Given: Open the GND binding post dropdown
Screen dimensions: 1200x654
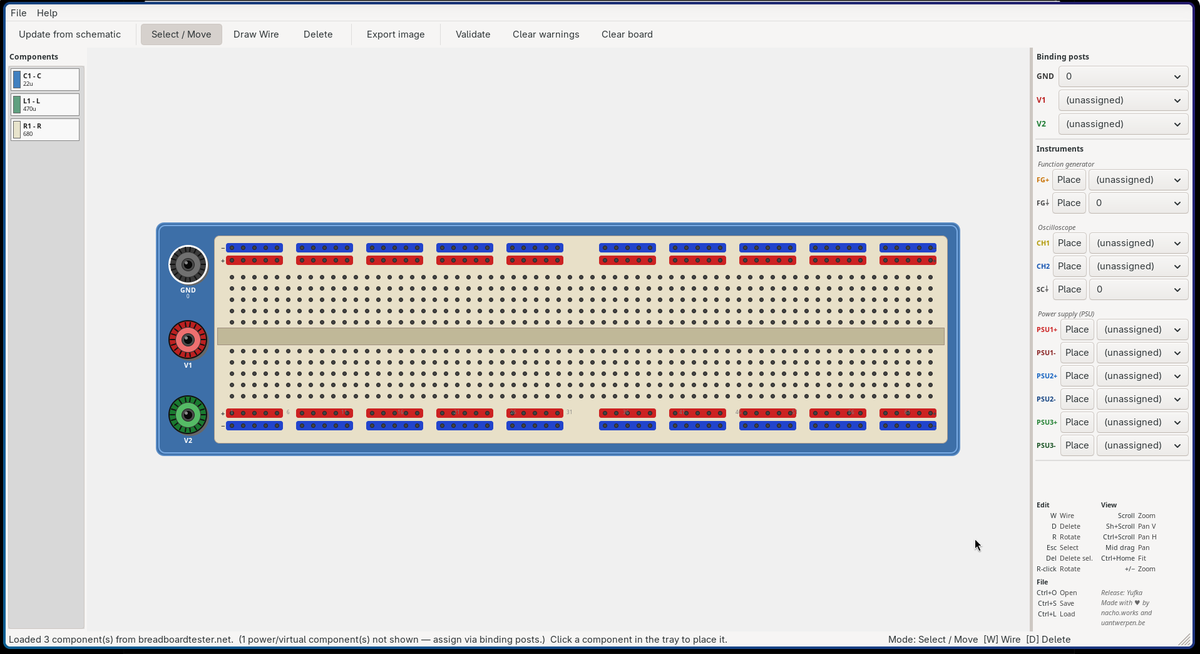Looking at the screenshot, I should [x=1124, y=76].
